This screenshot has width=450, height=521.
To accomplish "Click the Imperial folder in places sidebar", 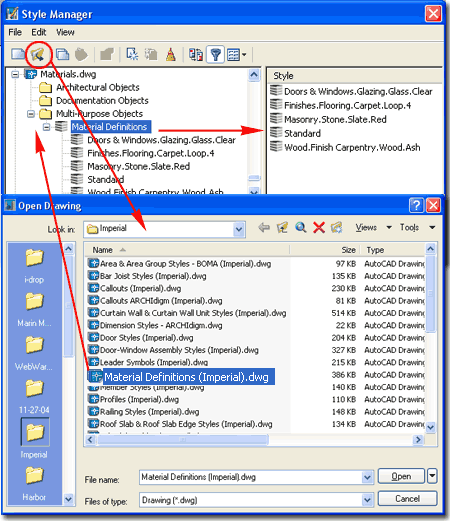I will coord(34,439).
